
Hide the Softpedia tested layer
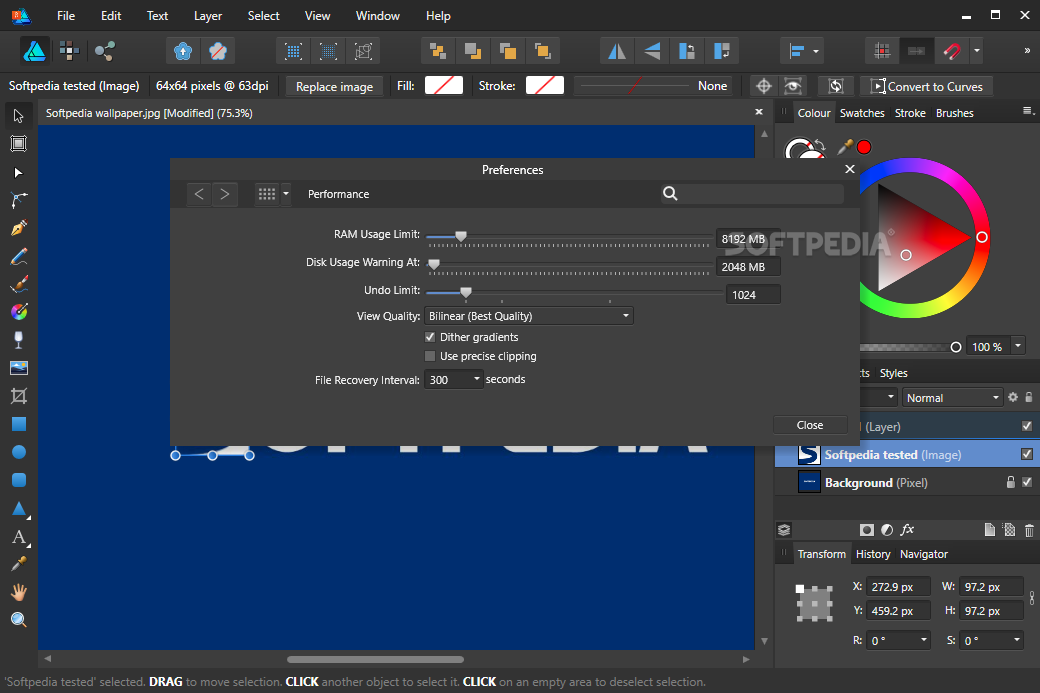point(1027,454)
